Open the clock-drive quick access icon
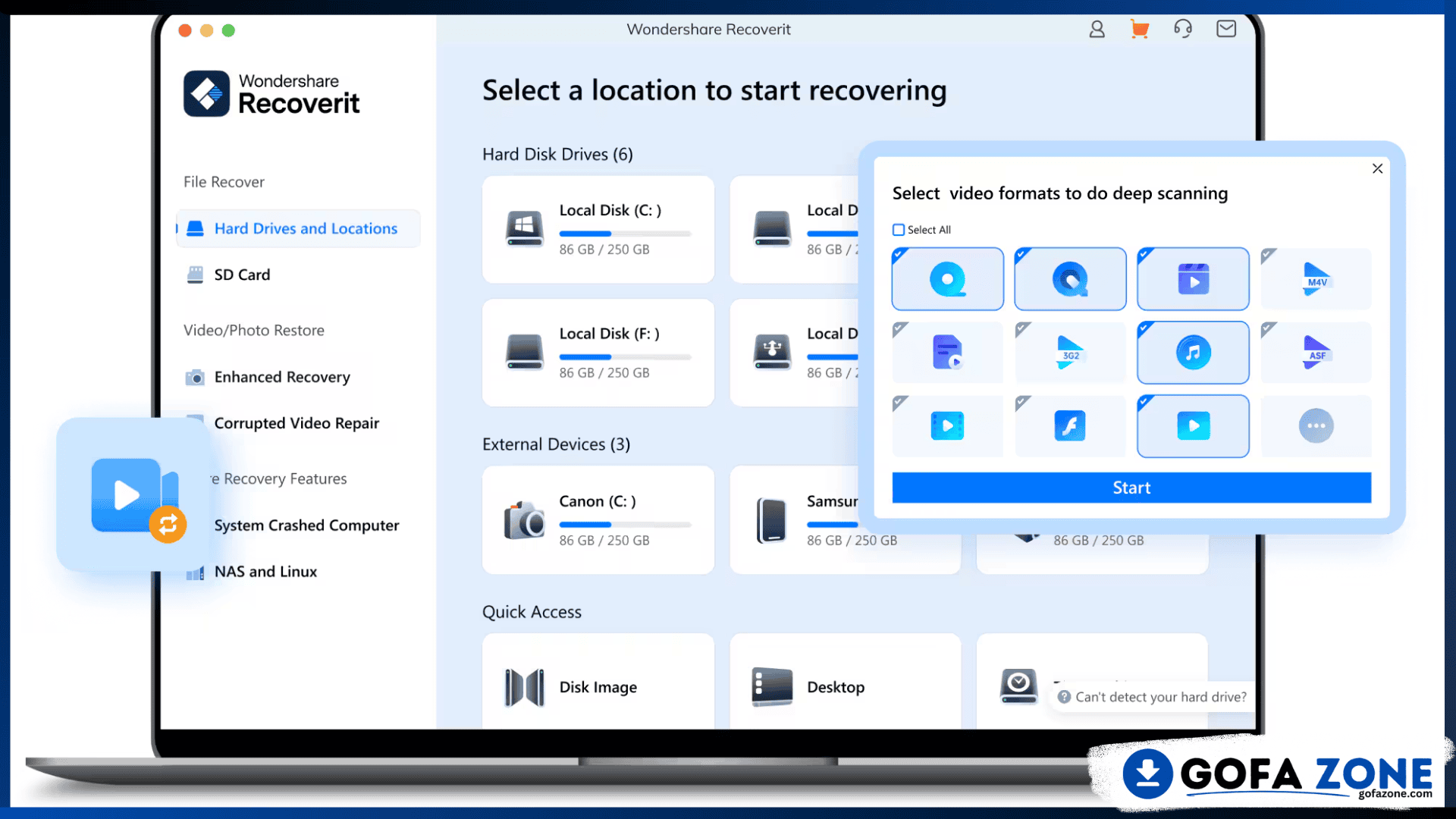 click(1018, 686)
